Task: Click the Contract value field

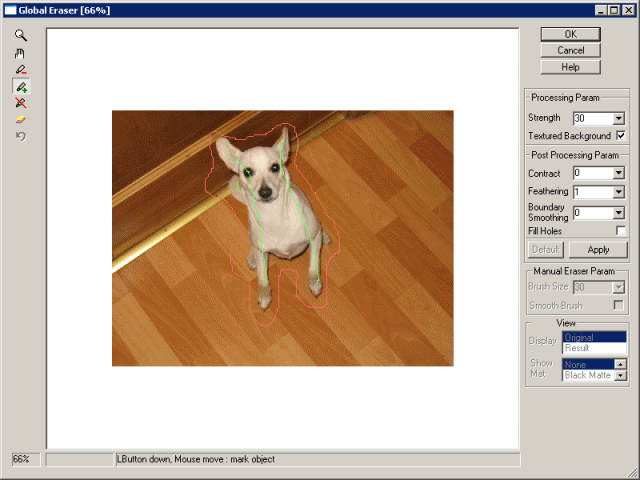Action: (x=593, y=173)
